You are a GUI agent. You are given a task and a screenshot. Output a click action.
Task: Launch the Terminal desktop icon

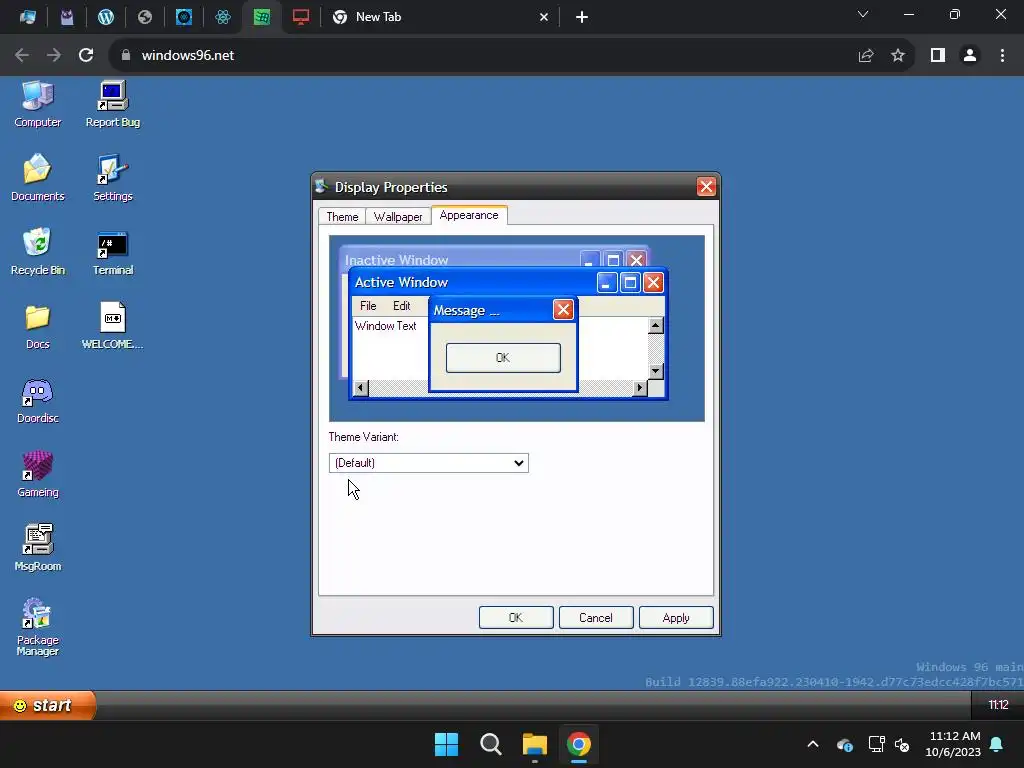(x=112, y=251)
